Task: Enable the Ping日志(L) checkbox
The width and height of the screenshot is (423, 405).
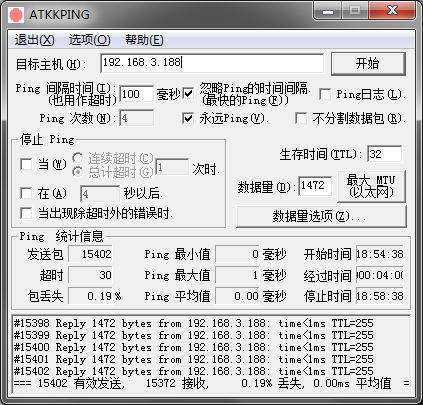Action: click(325, 94)
